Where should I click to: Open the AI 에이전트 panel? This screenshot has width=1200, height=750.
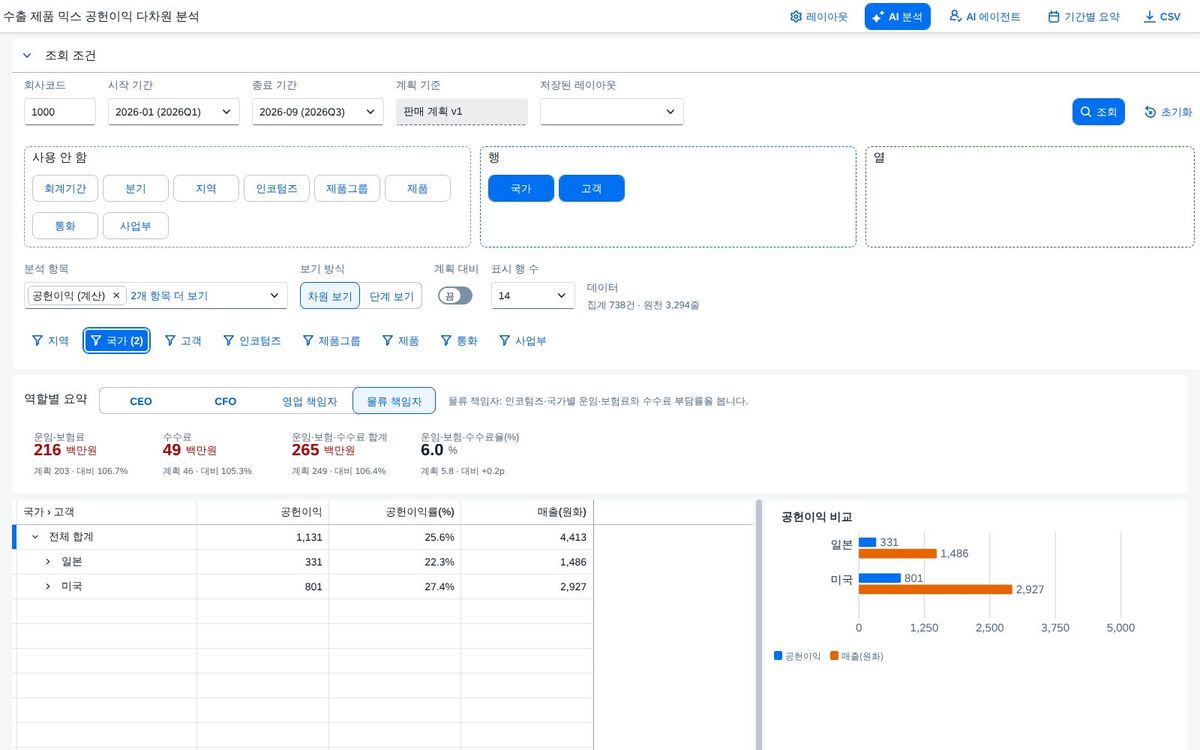pos(985,17)
